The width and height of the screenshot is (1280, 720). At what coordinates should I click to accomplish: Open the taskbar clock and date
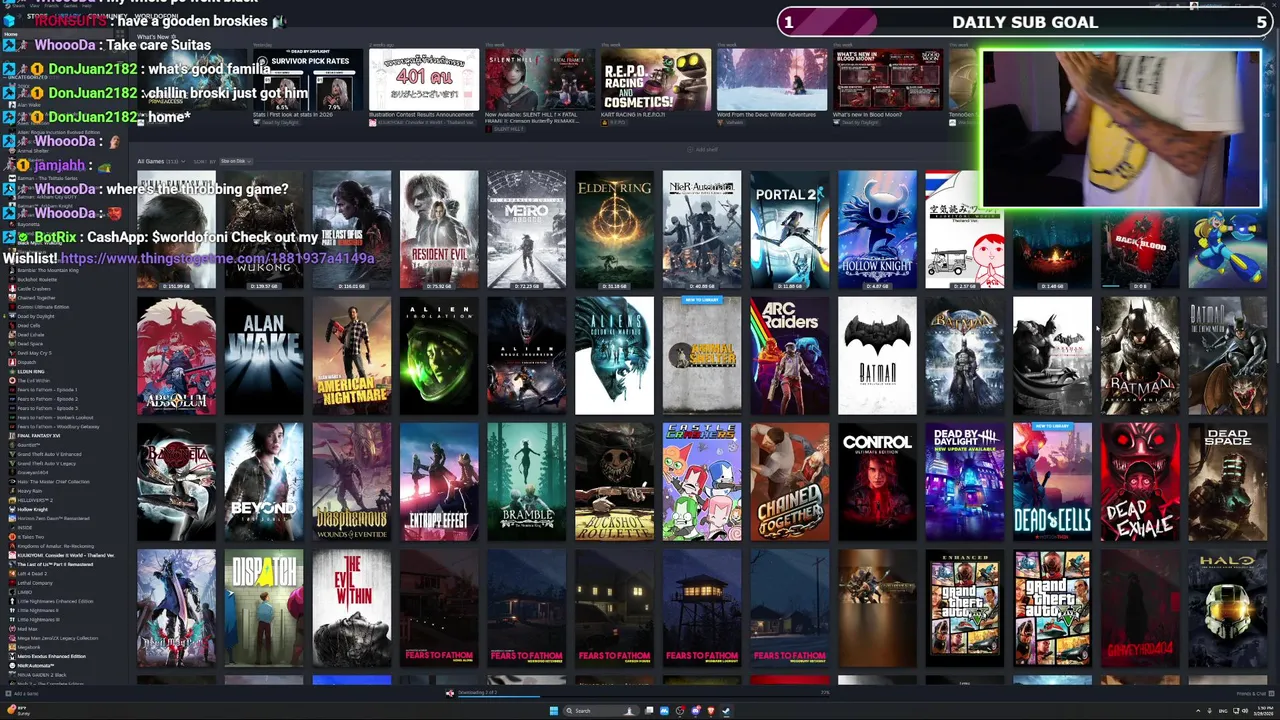click(1263, 711)
